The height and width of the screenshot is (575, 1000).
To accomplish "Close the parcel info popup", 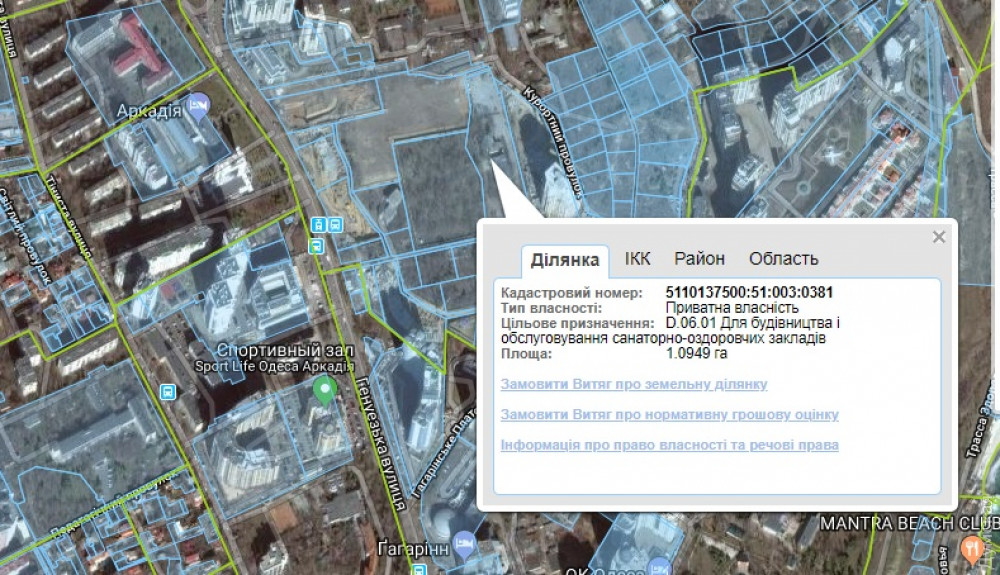I will pos(938,237).
